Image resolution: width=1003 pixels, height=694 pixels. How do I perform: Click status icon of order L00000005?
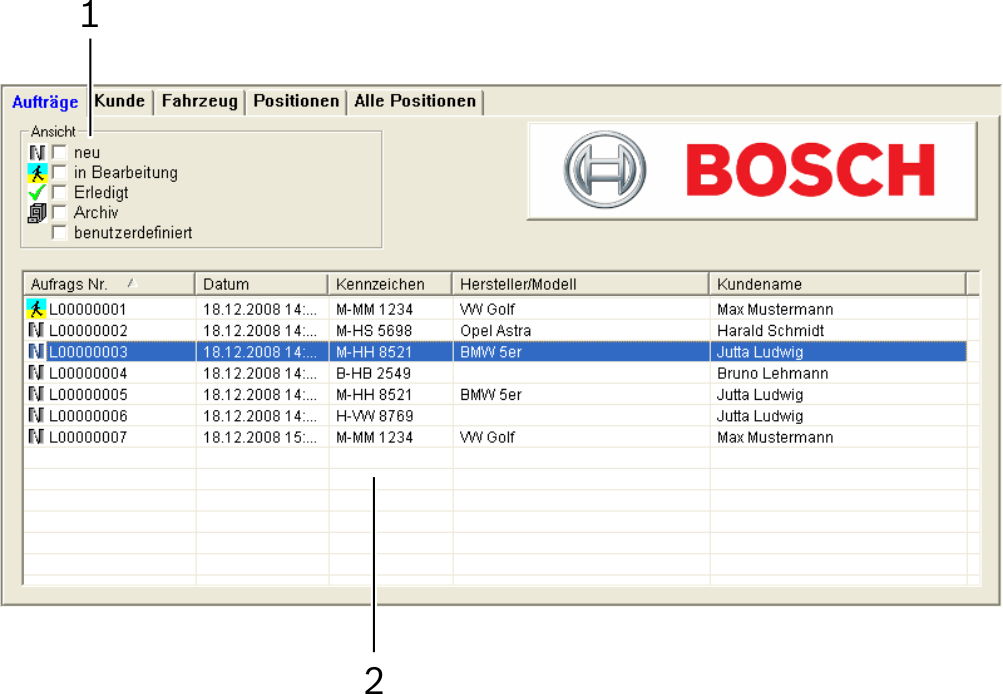(x=36, y=394)
